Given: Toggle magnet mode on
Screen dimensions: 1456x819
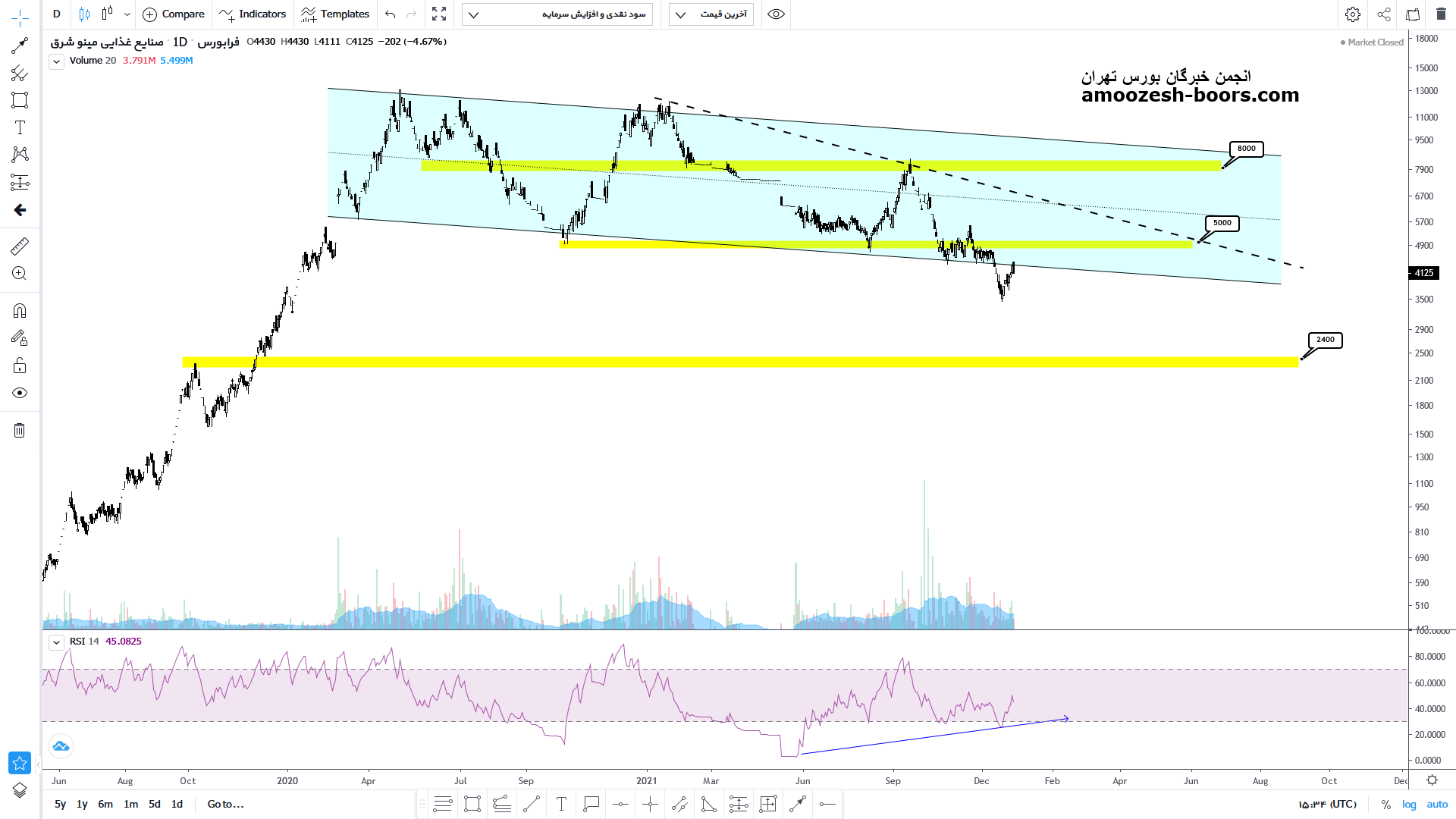Looking at the screenshot, I should coord(20,311).
